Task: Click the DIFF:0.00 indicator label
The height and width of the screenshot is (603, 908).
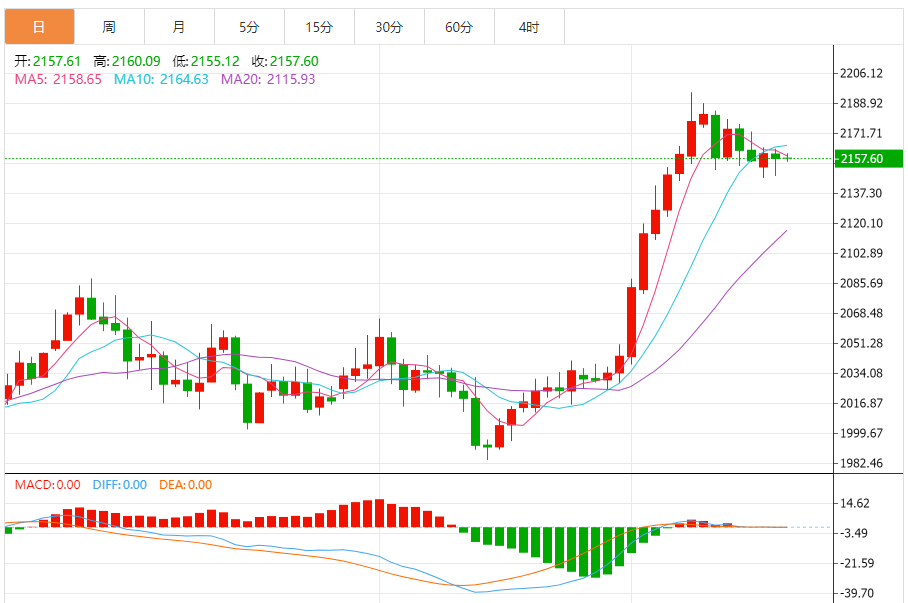Action: tap(120, 485)
